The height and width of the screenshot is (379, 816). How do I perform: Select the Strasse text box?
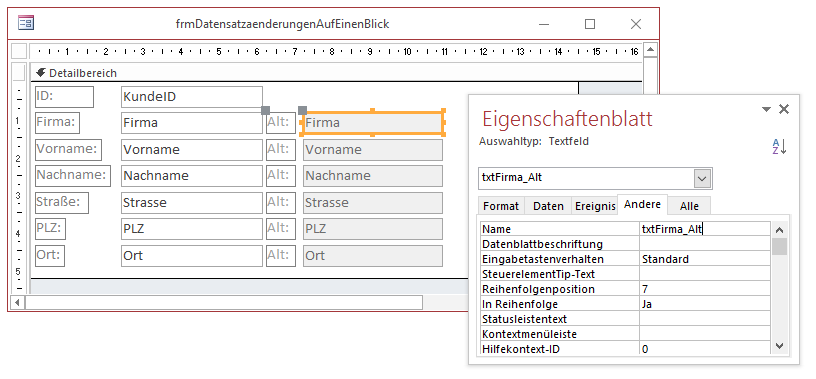click(x=192, y=203)
